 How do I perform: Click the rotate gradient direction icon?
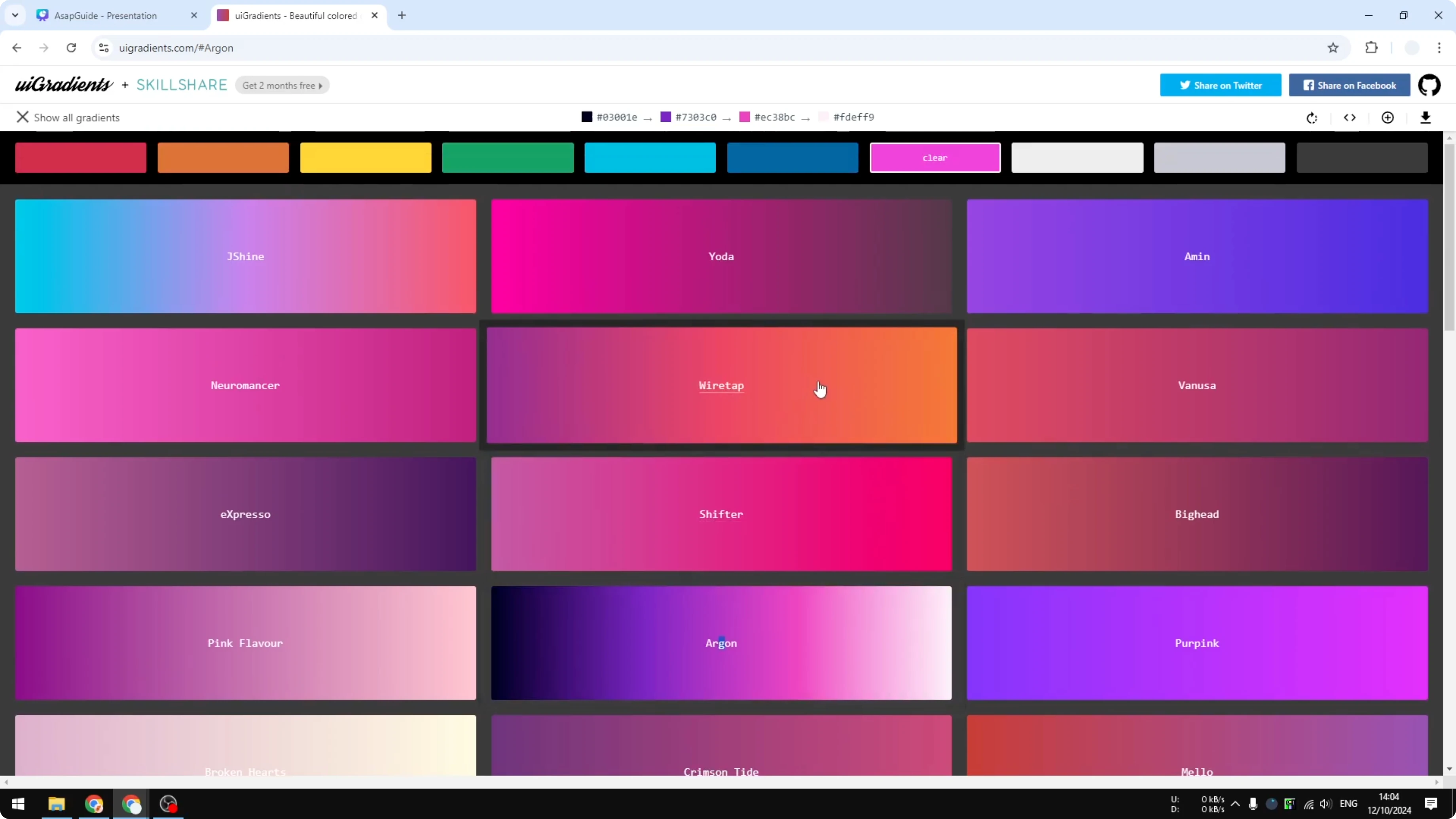tap(1311, 118)
